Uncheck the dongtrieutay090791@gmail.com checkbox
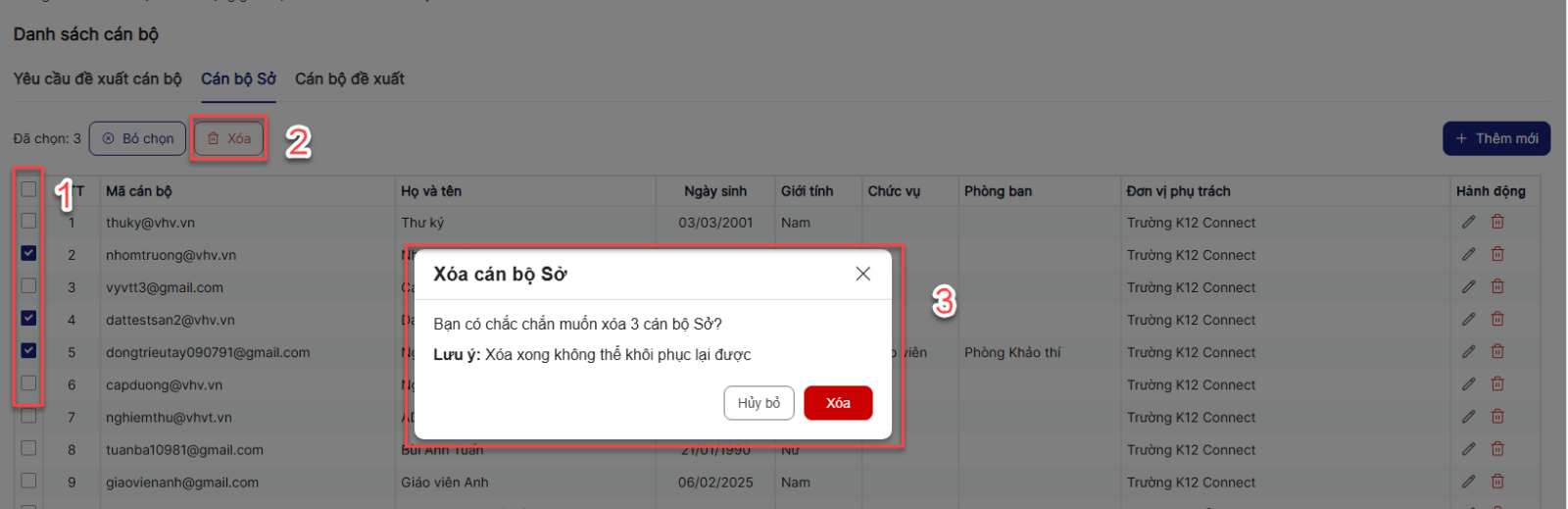This screenshot has height=509, width=1568. pyautogui.click(x=28, y=350)
